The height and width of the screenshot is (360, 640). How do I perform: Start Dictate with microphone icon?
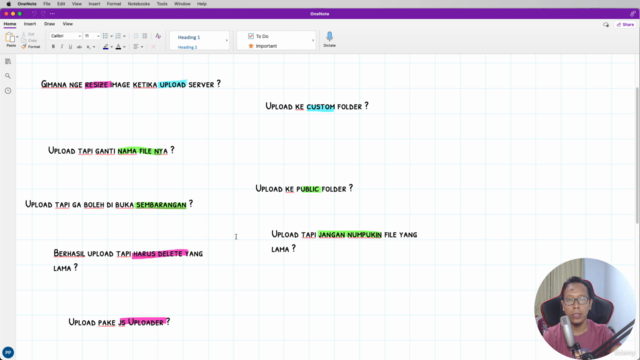329,39
